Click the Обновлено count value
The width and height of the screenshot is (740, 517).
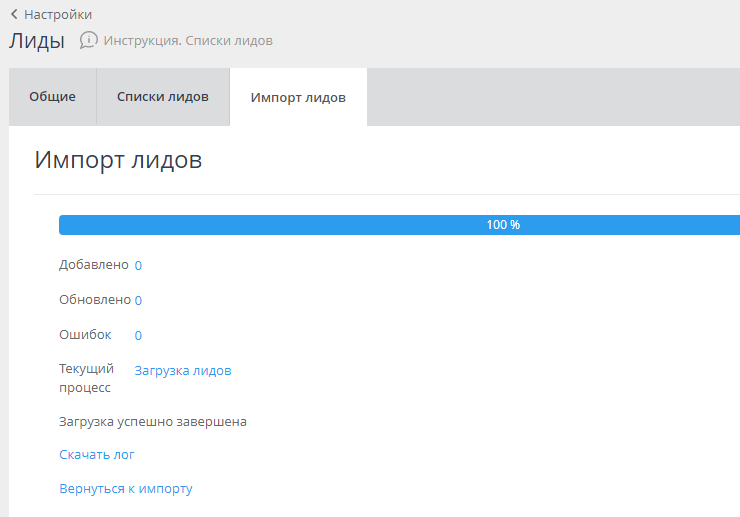138,300
